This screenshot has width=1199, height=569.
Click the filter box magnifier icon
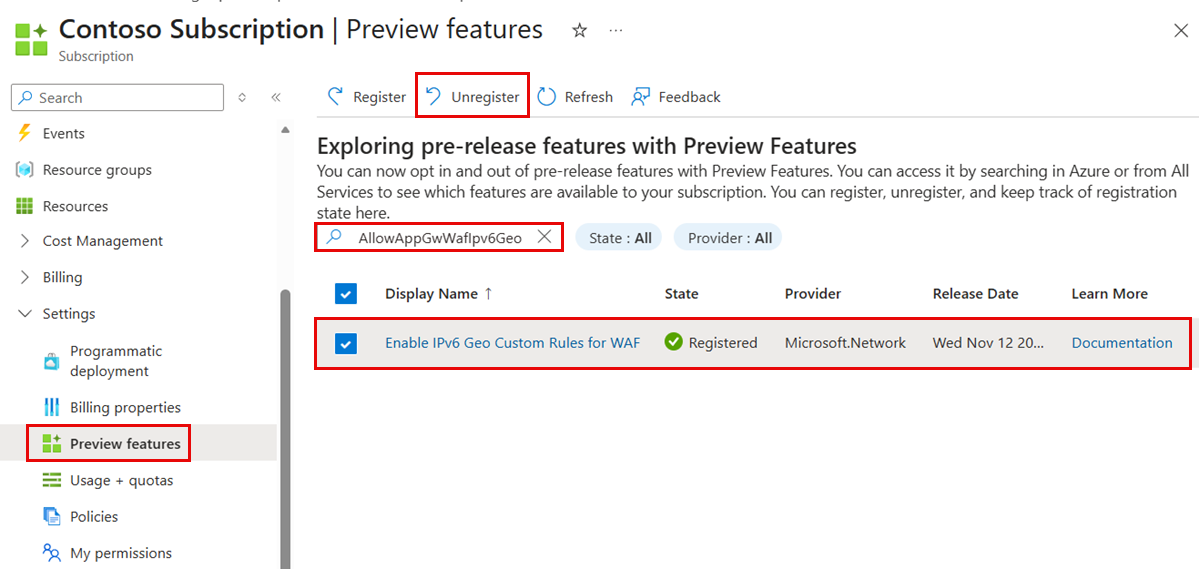[x=333, y=237]
